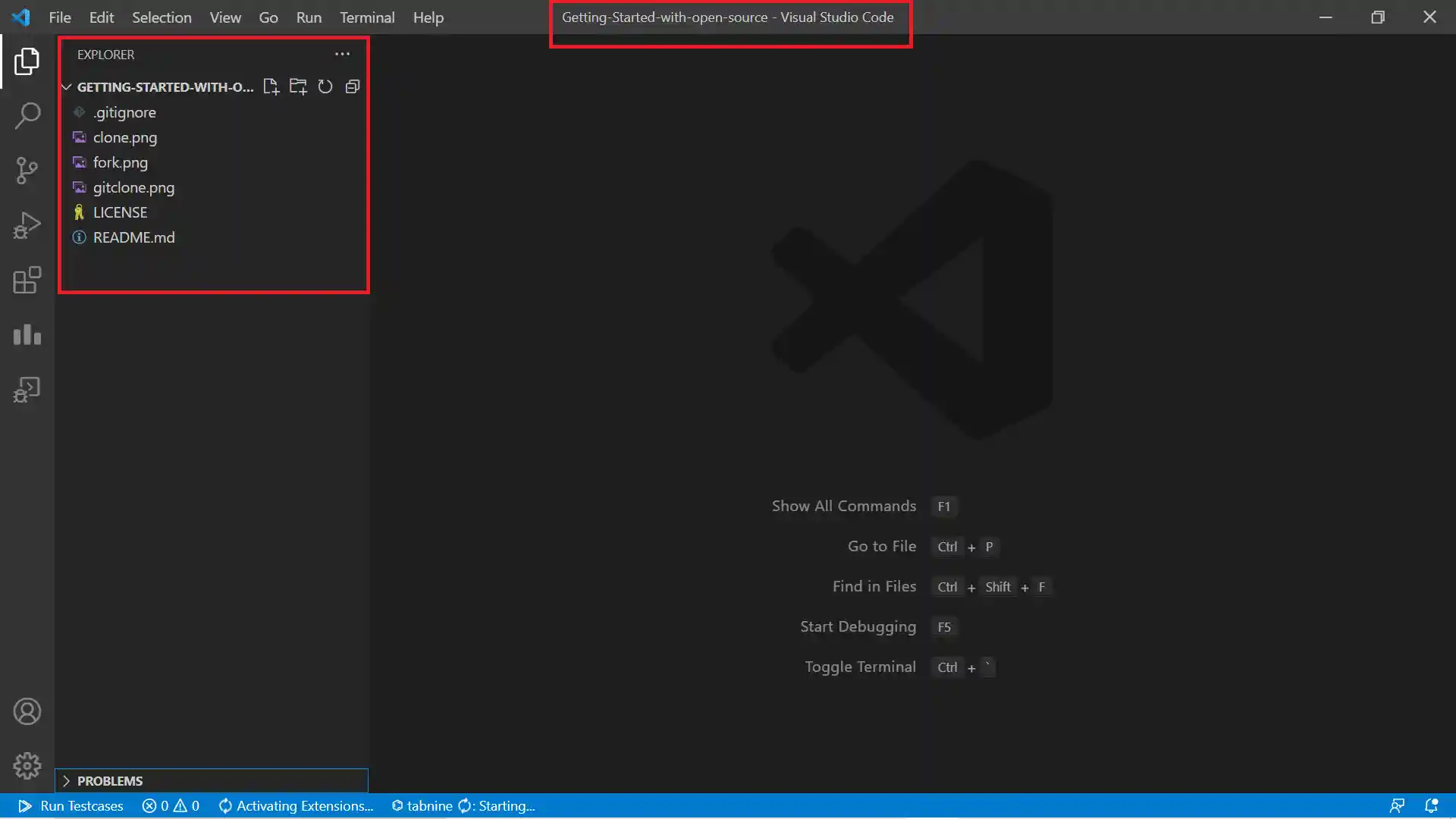The height and width of the screenshot is (819, 1456).
Task: Open the explorer Views and More Actions menu
Action: 342,55
